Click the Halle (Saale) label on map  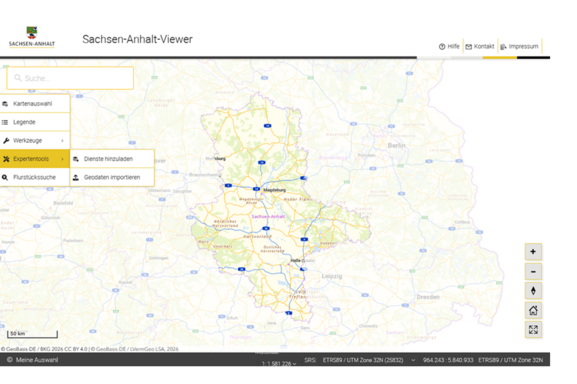302,260
